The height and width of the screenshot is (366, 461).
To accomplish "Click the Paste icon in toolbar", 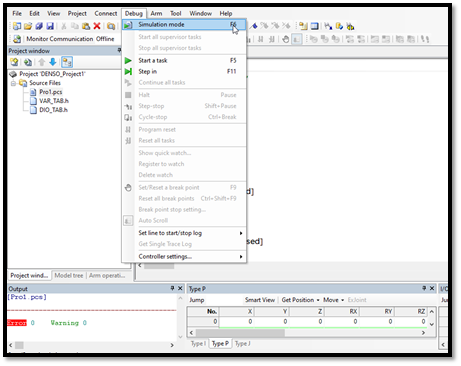I will pos(86,26).
